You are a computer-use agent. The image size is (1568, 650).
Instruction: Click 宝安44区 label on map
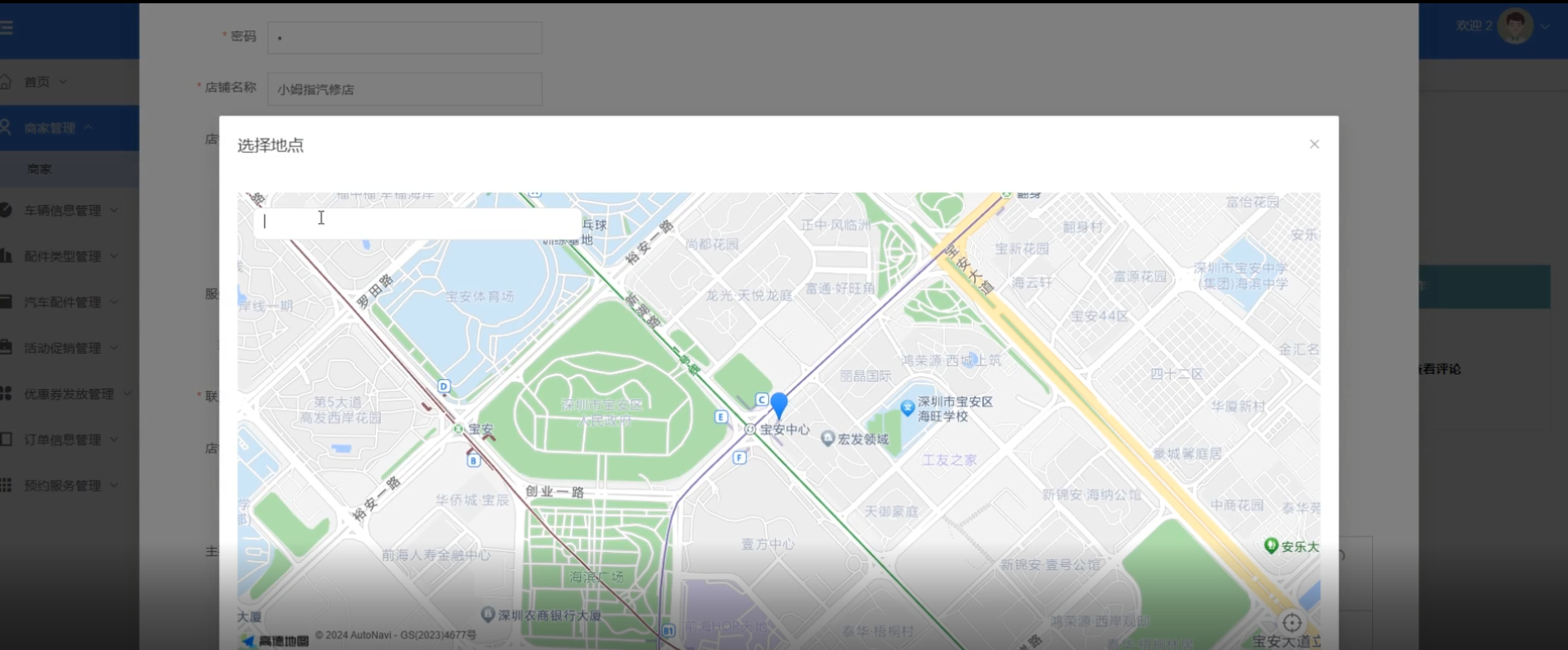coord(1099,316)
